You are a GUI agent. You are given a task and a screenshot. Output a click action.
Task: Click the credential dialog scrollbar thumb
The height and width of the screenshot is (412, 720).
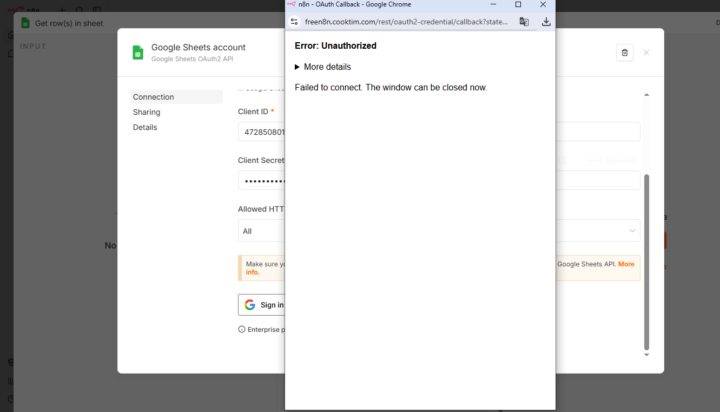[x=647, y=262]
